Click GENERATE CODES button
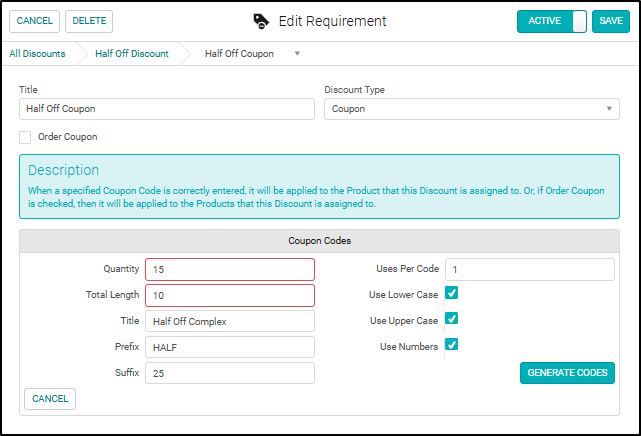This screenshot has height=436, width=641. 567,373
